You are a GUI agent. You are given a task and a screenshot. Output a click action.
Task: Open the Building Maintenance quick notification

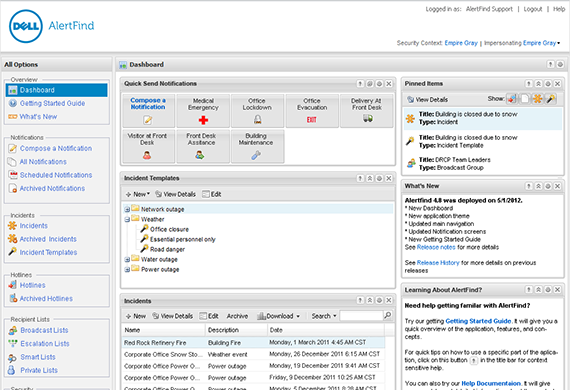coord(257,146)
